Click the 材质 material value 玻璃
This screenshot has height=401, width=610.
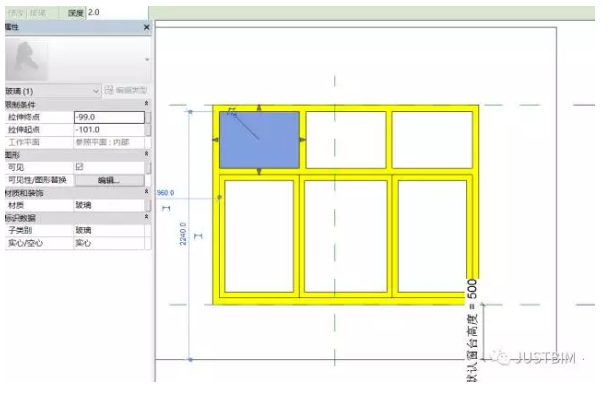[x=109, y=205]
